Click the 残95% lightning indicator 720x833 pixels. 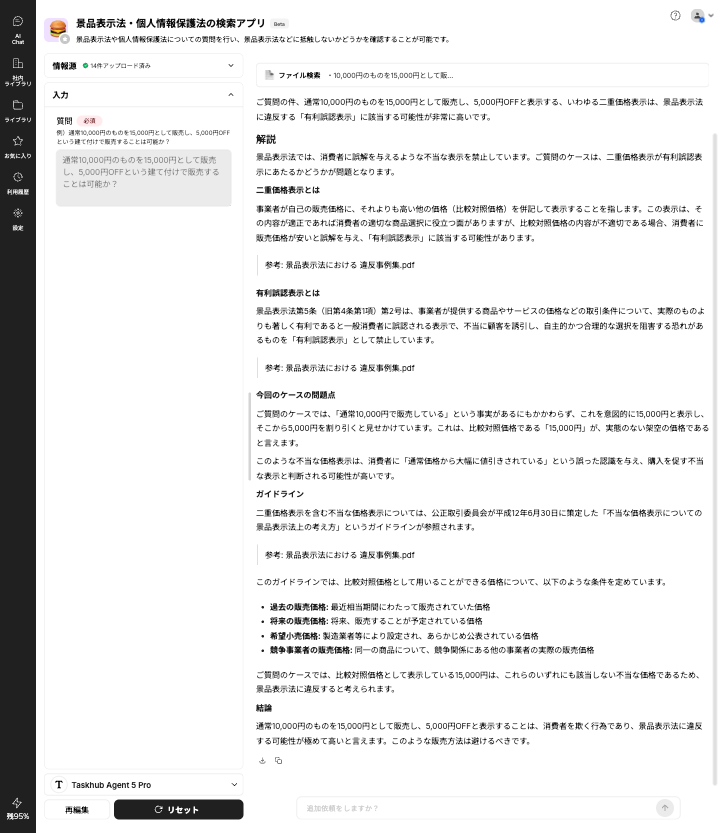tap(18, 808)
